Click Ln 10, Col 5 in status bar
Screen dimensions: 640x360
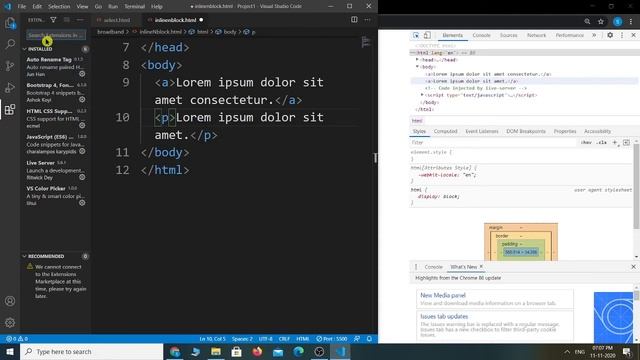pyautogui.click(x=212, y=339)
